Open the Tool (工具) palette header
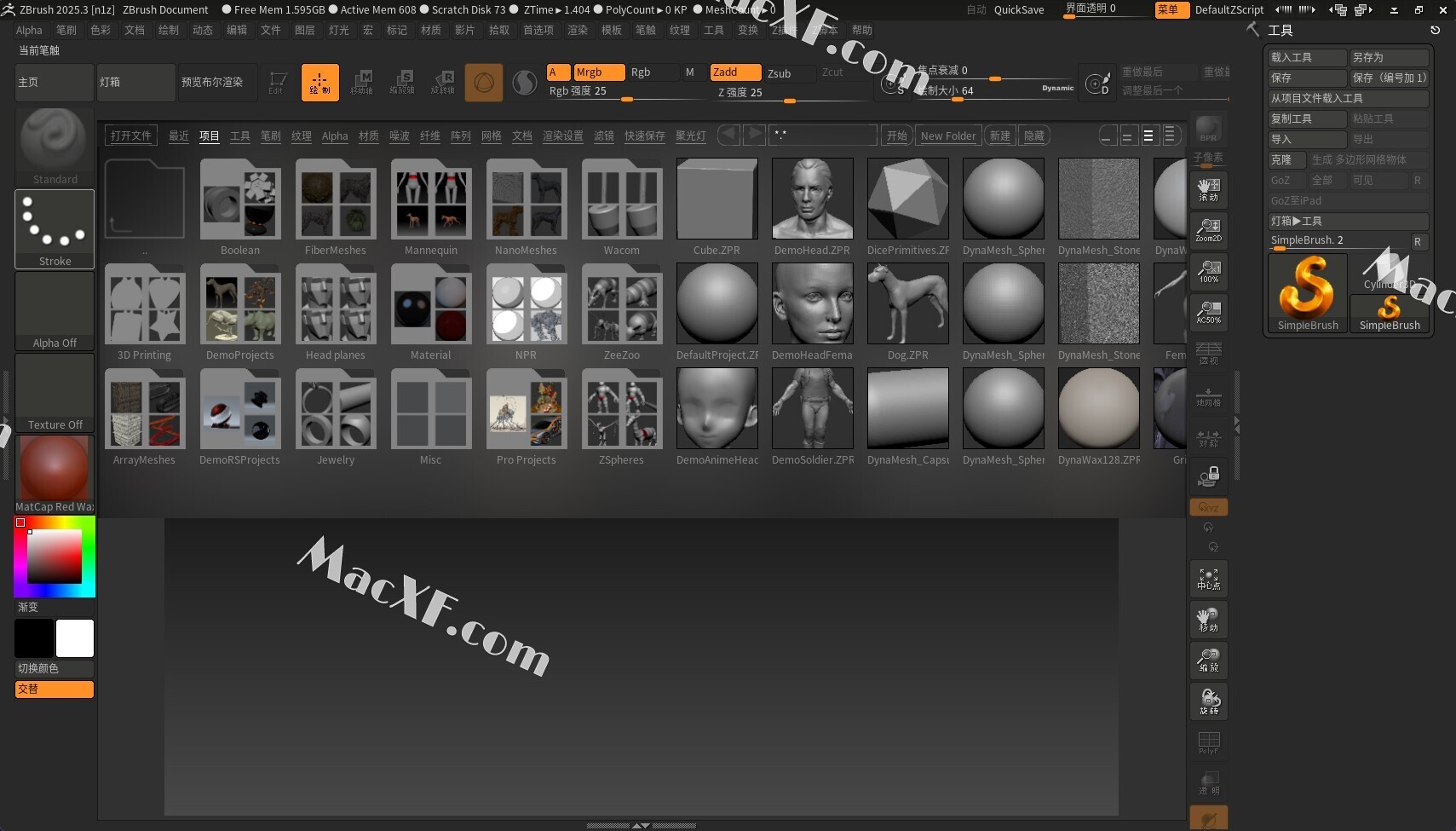 point(1280,30)
